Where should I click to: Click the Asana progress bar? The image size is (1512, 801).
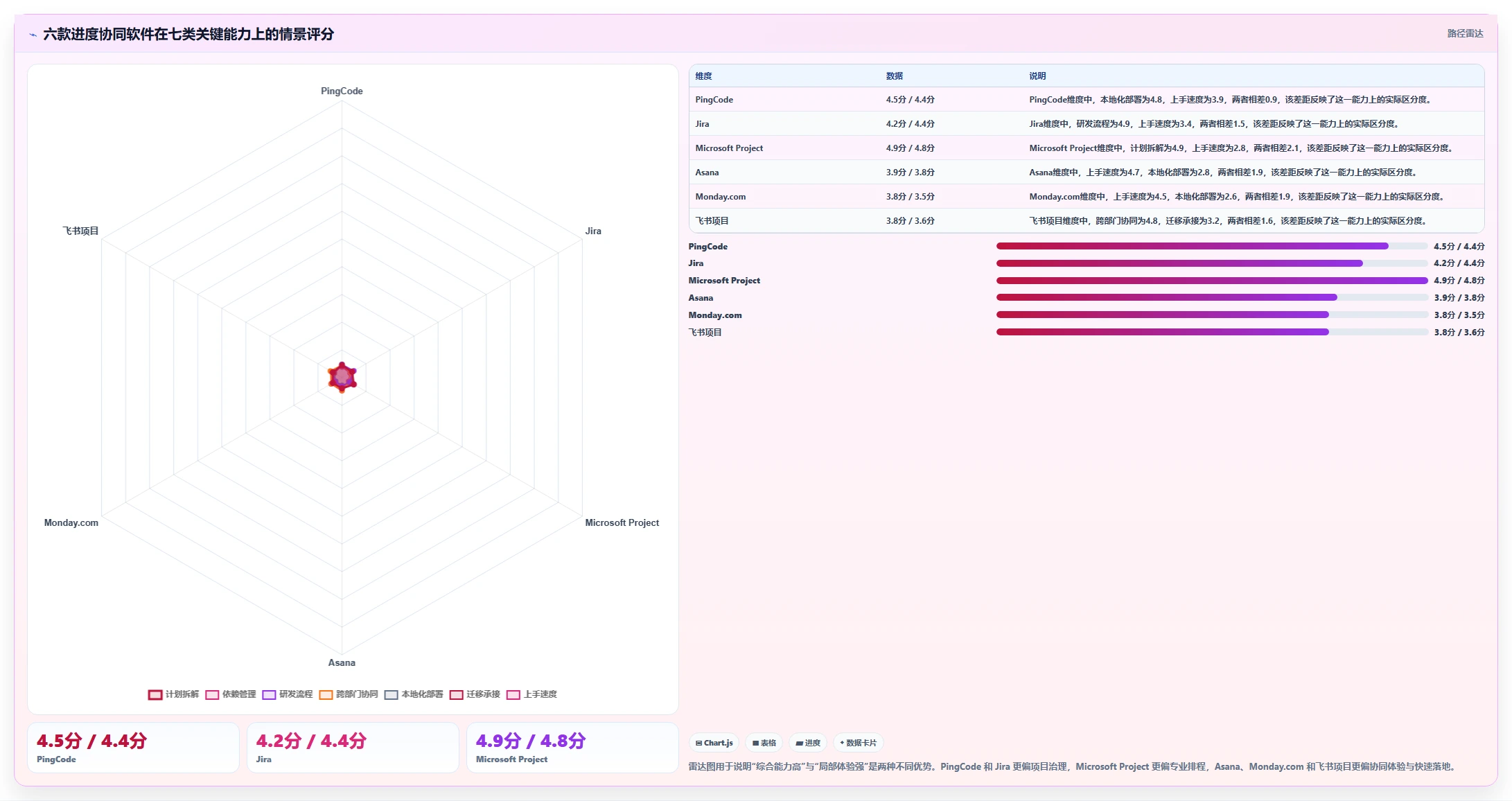[1212, 297]
